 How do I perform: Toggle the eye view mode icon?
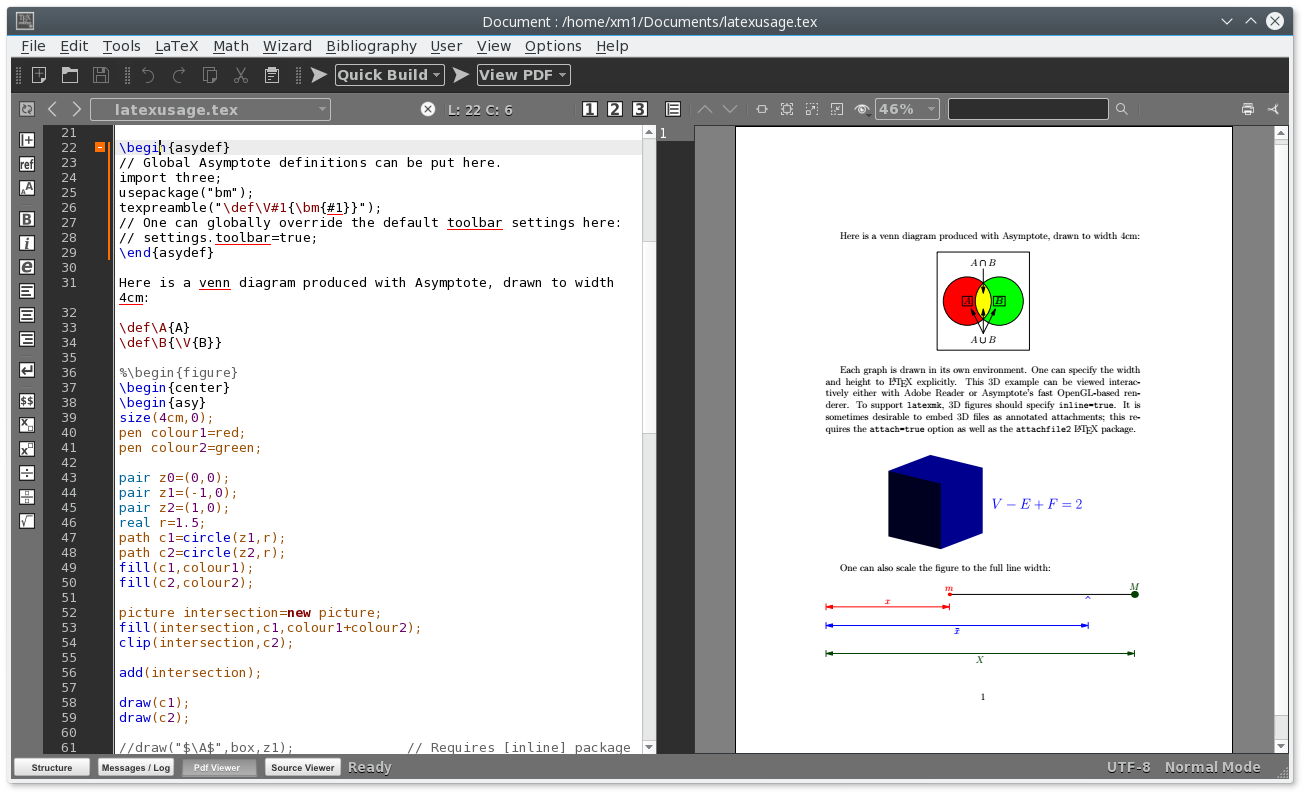click(862, 109)
